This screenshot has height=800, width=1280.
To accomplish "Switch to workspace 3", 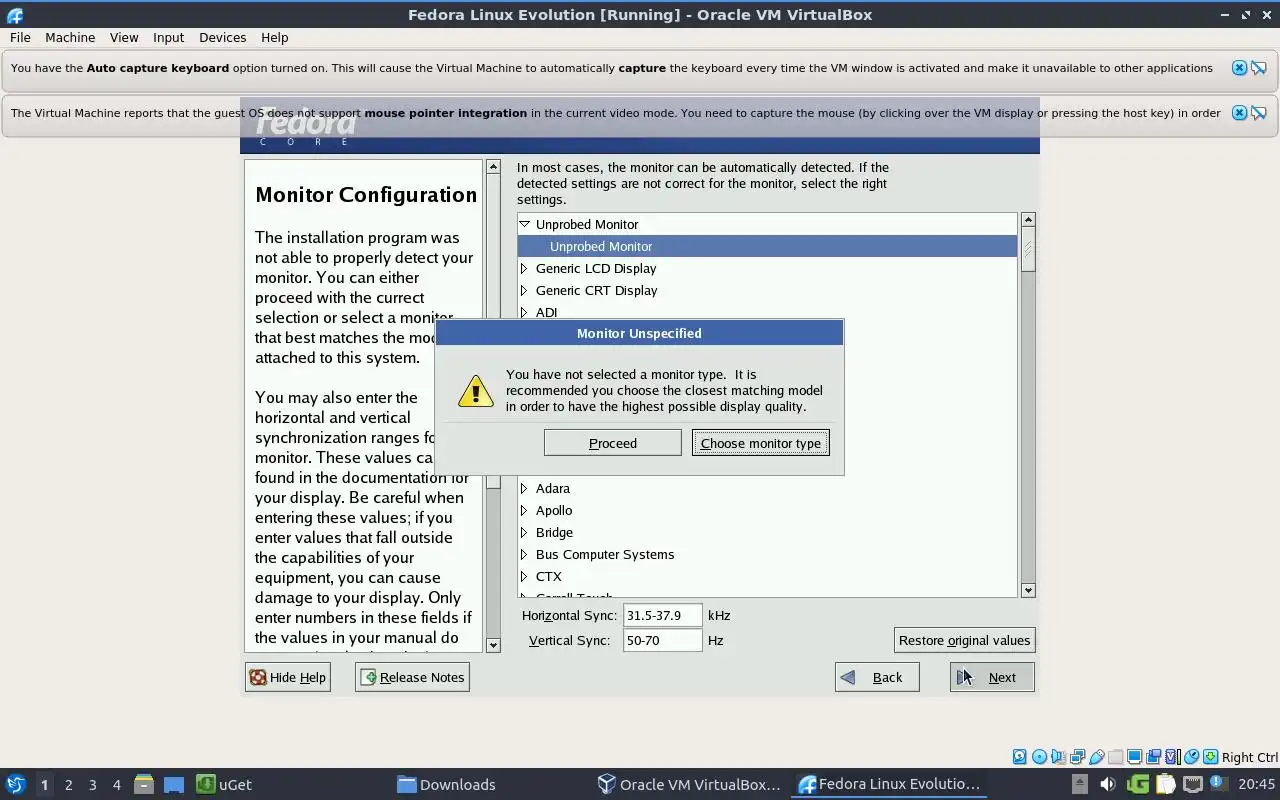I will pyautogui.click(x=92, y=785).
